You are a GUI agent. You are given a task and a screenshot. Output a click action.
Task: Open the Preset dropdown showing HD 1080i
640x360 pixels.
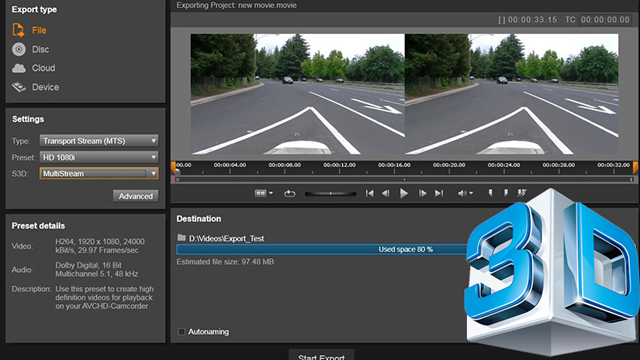pyautogui.click(x=99, y=157)
